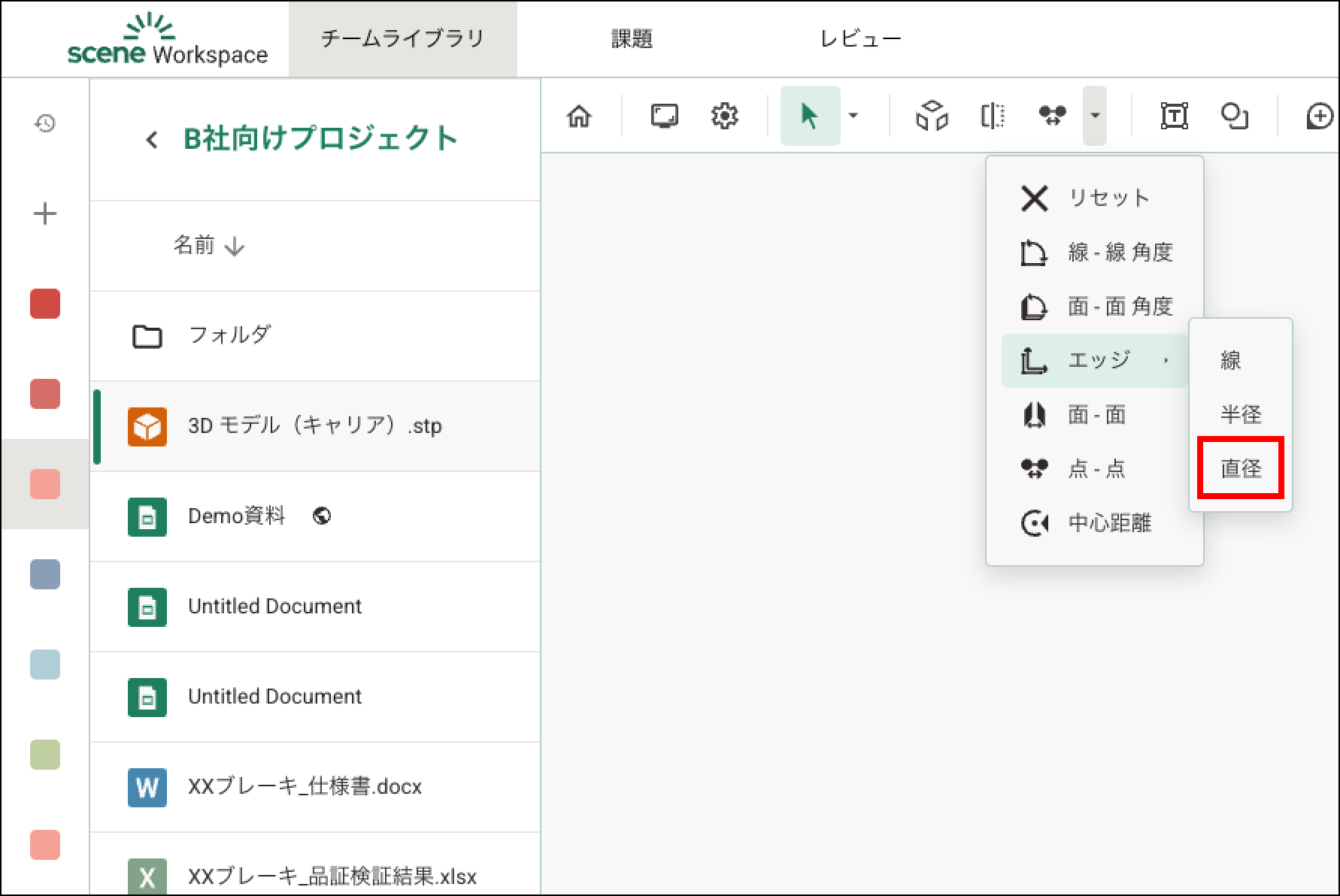
Task: Select the text annotation tool icon
Action: tap(1174, 117)
